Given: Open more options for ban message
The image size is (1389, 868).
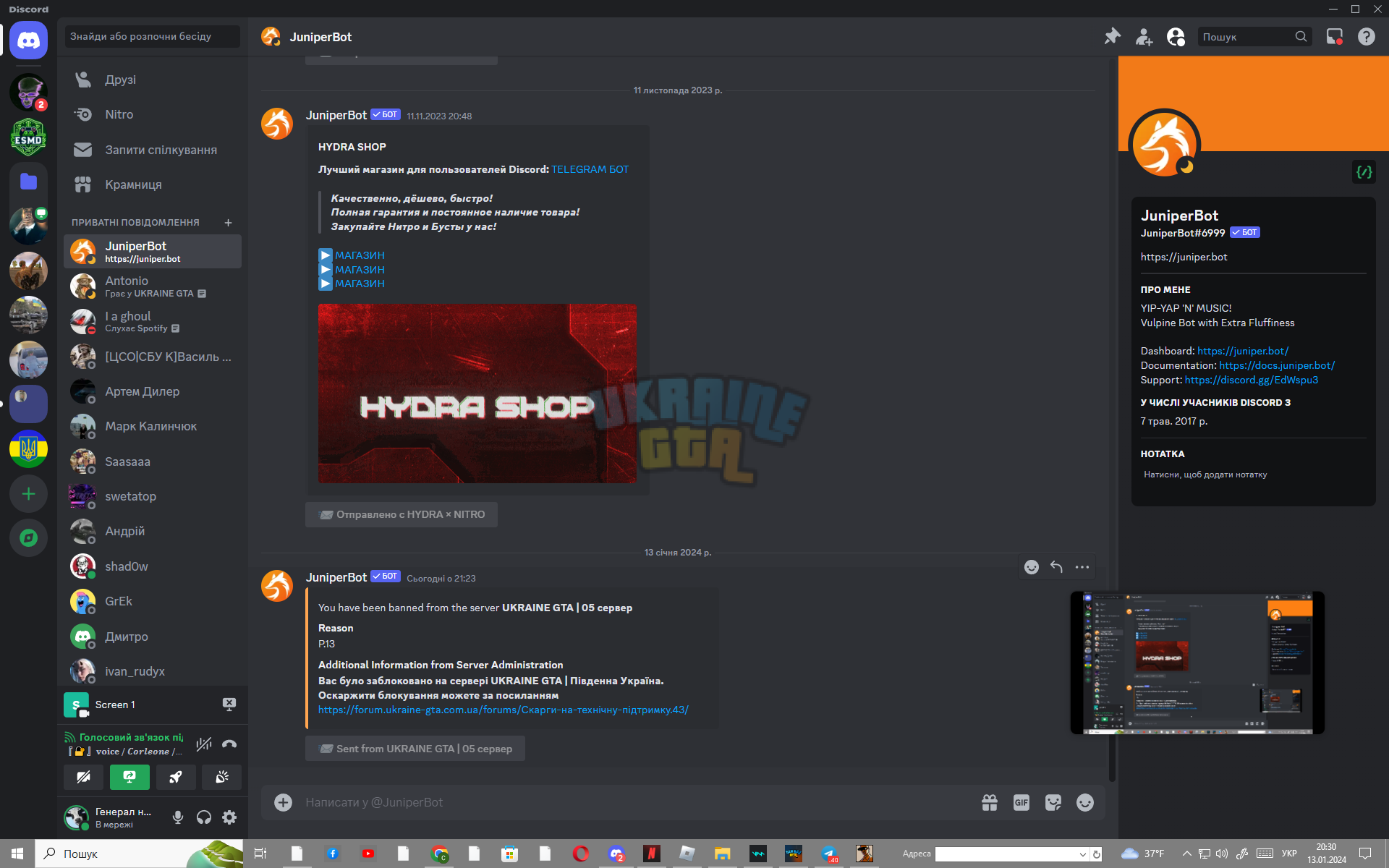Looking at the screenshot, I should point(1082,567).
